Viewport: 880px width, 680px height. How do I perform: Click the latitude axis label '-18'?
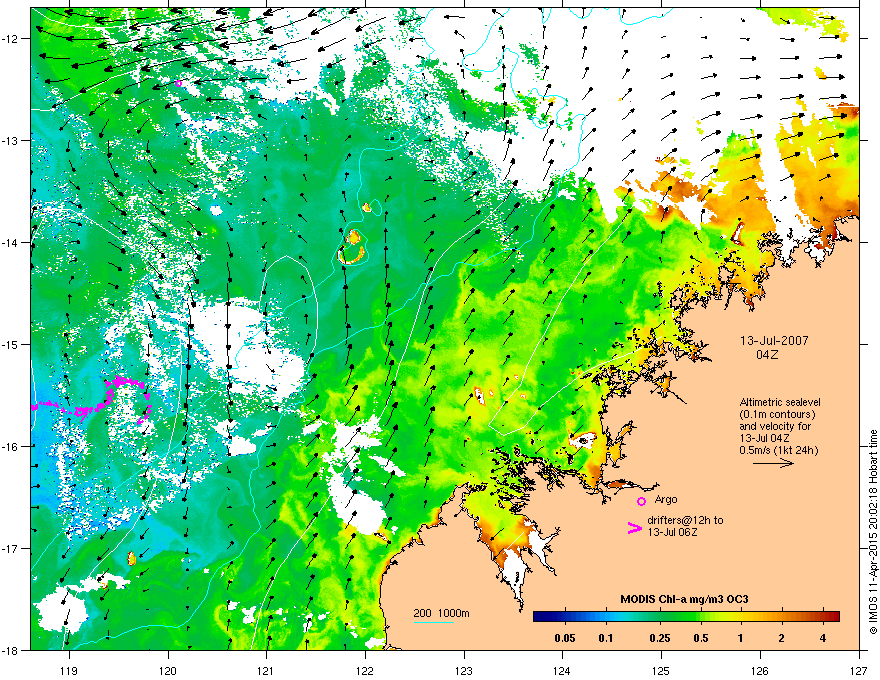click(x=11, y=650)
